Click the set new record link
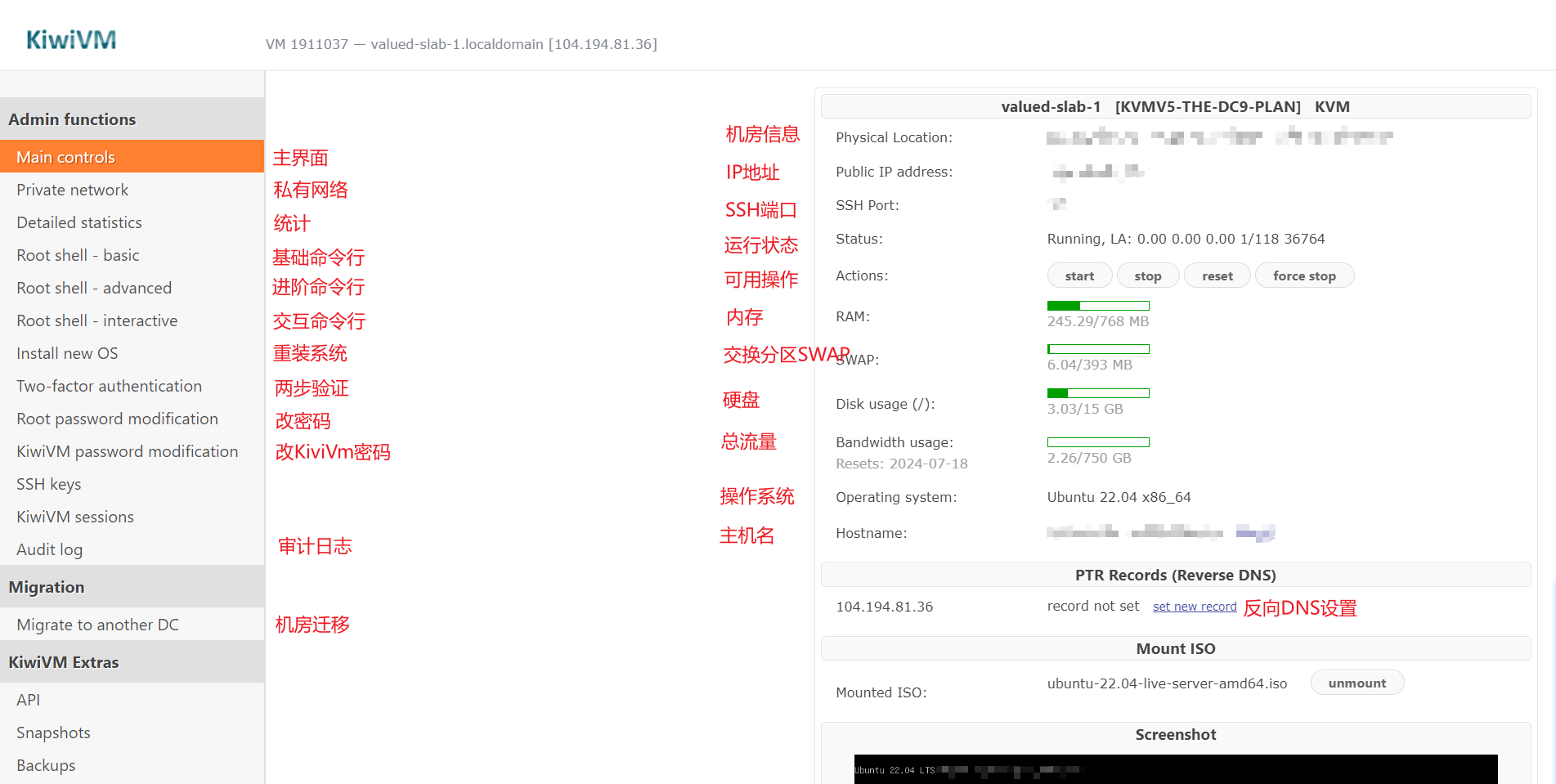The image size is (1556, 784). (x=1195, y=607)
